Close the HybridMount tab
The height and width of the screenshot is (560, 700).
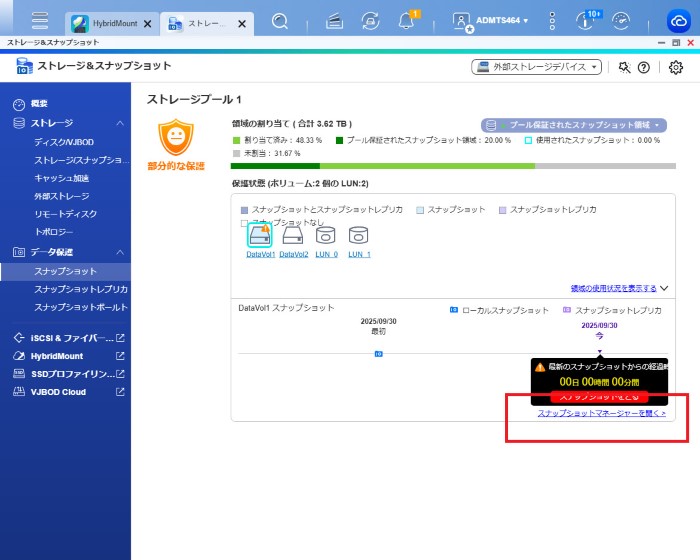coord(148,21)
